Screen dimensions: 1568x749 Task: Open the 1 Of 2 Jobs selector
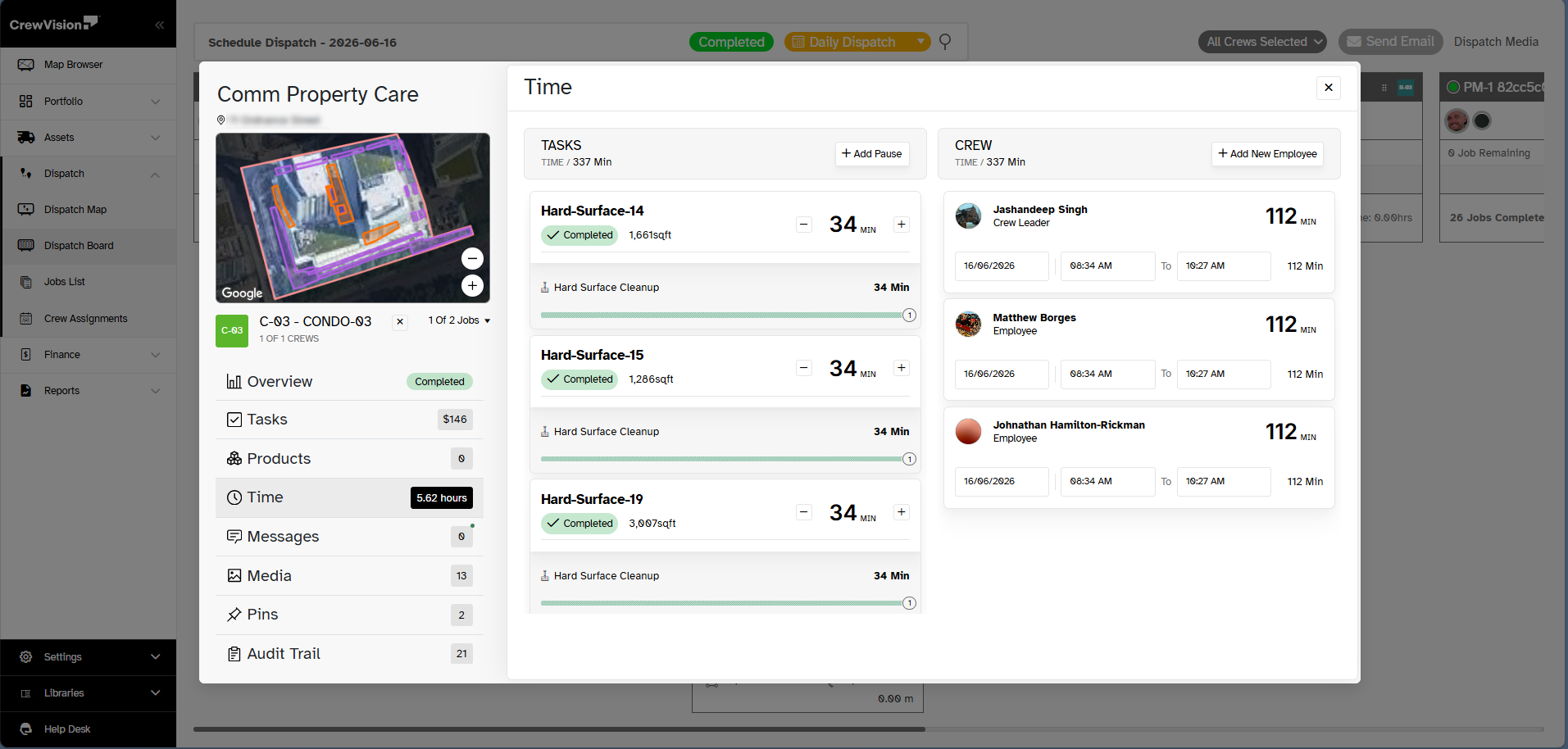459,320
